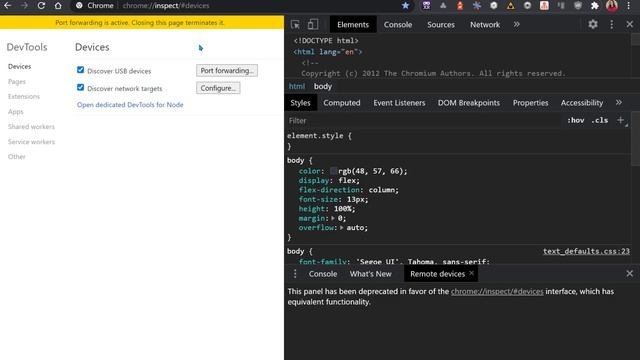Activate the inspect element picker icon

[295, 24]
